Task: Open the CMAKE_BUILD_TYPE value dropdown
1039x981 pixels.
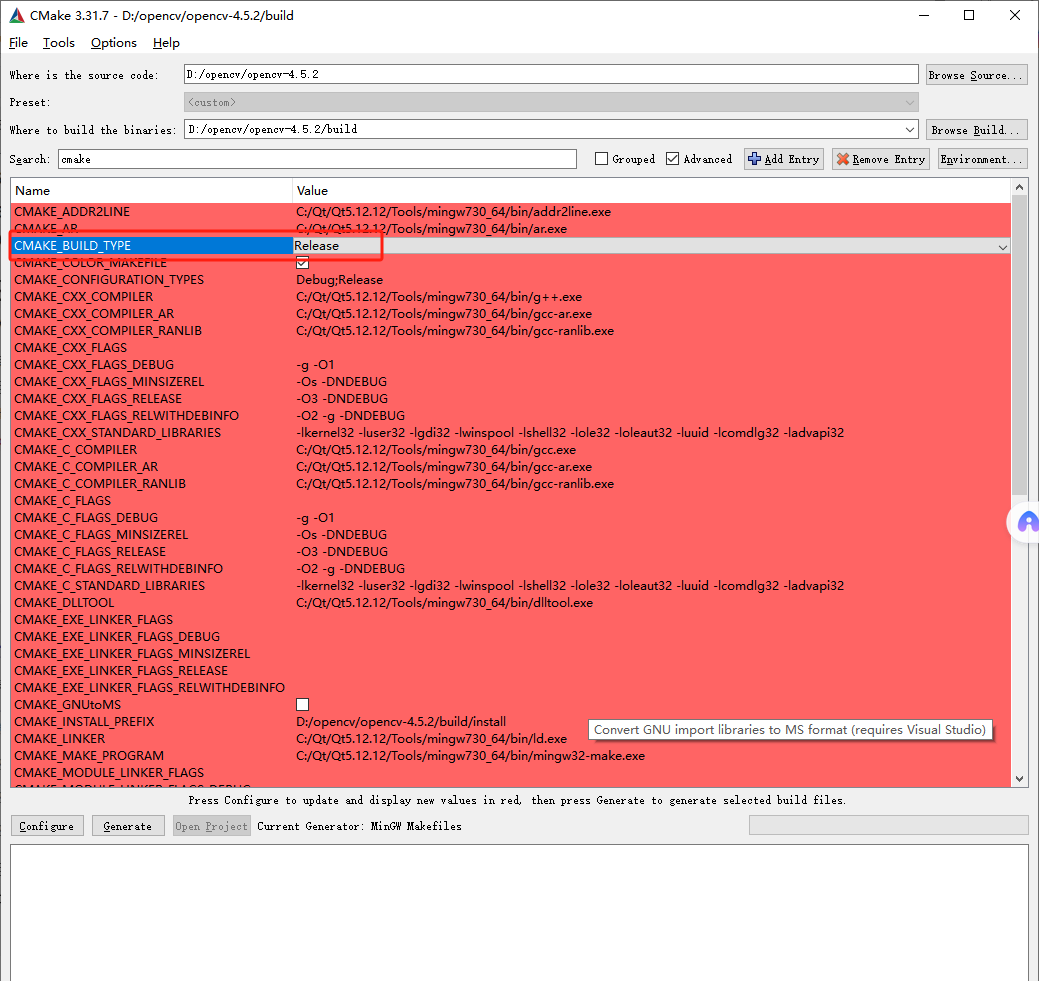Action: tap(1003, 247)
